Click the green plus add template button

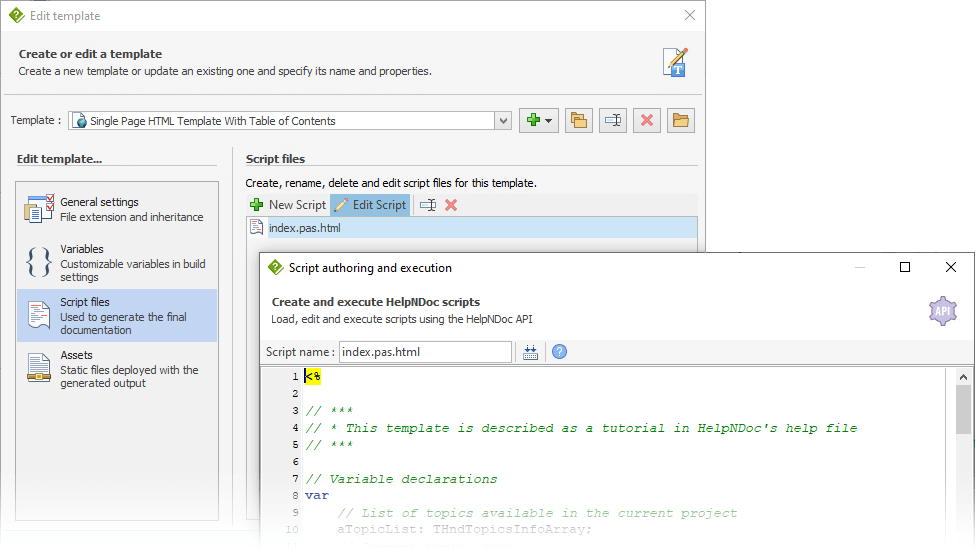[533, 120]
